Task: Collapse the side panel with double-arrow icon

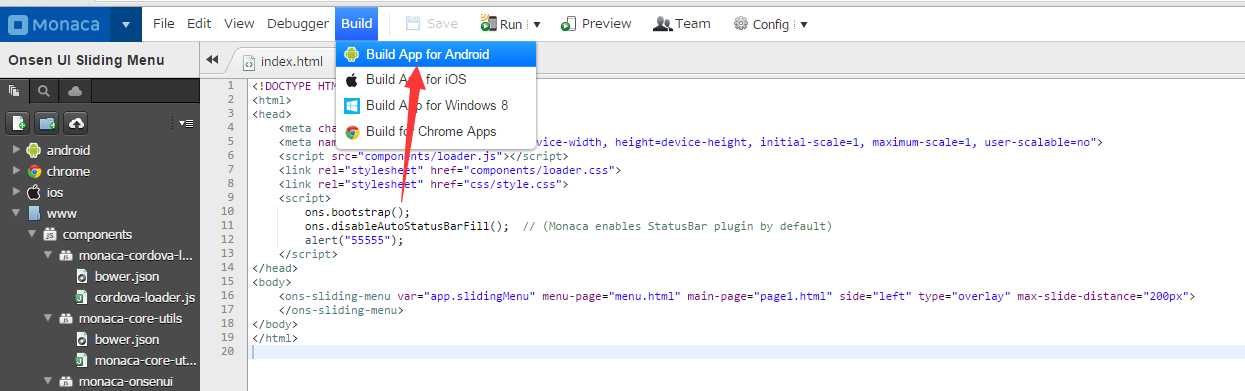Action: coord(213,60)
